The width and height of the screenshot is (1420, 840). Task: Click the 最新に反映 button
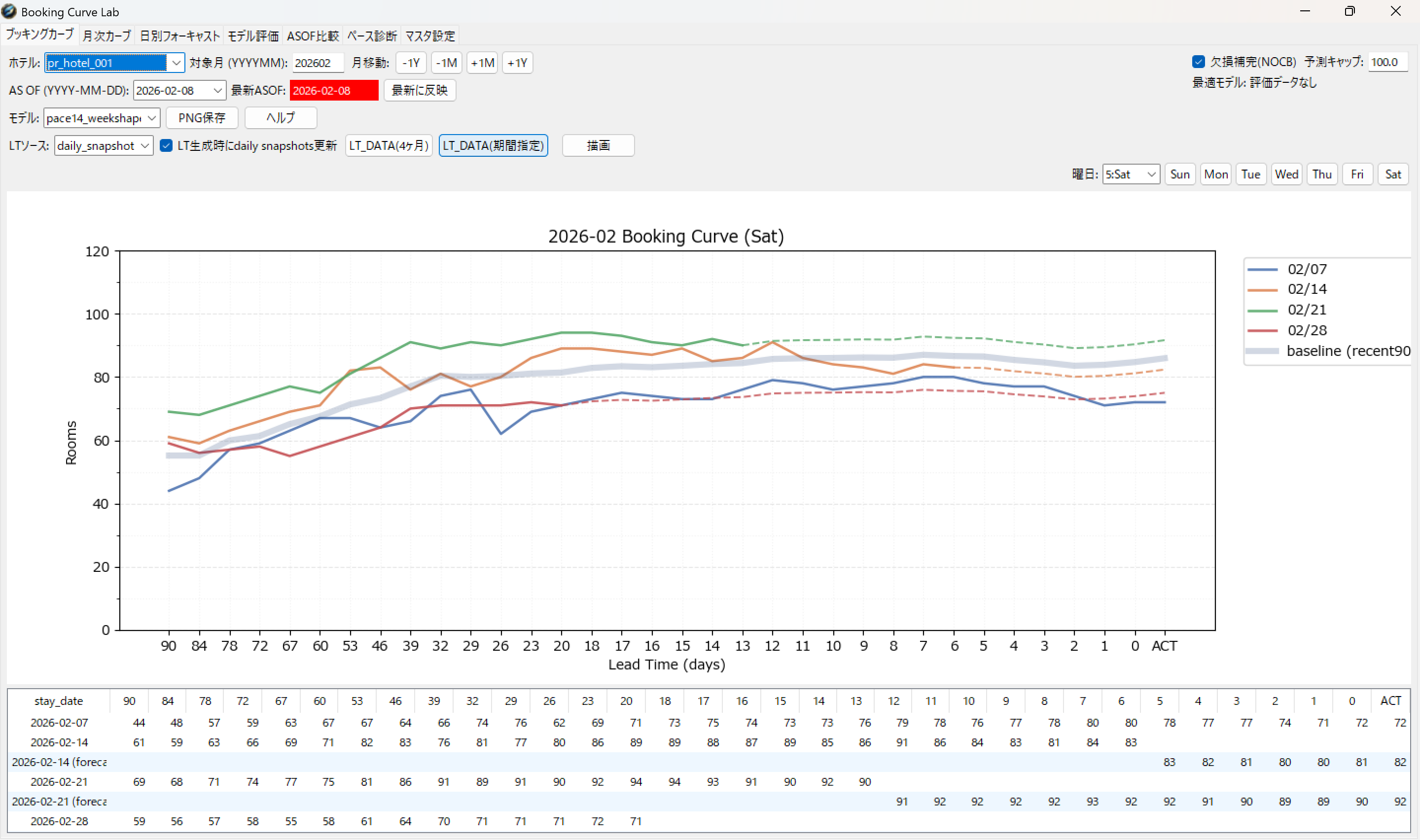coord(420,91)
